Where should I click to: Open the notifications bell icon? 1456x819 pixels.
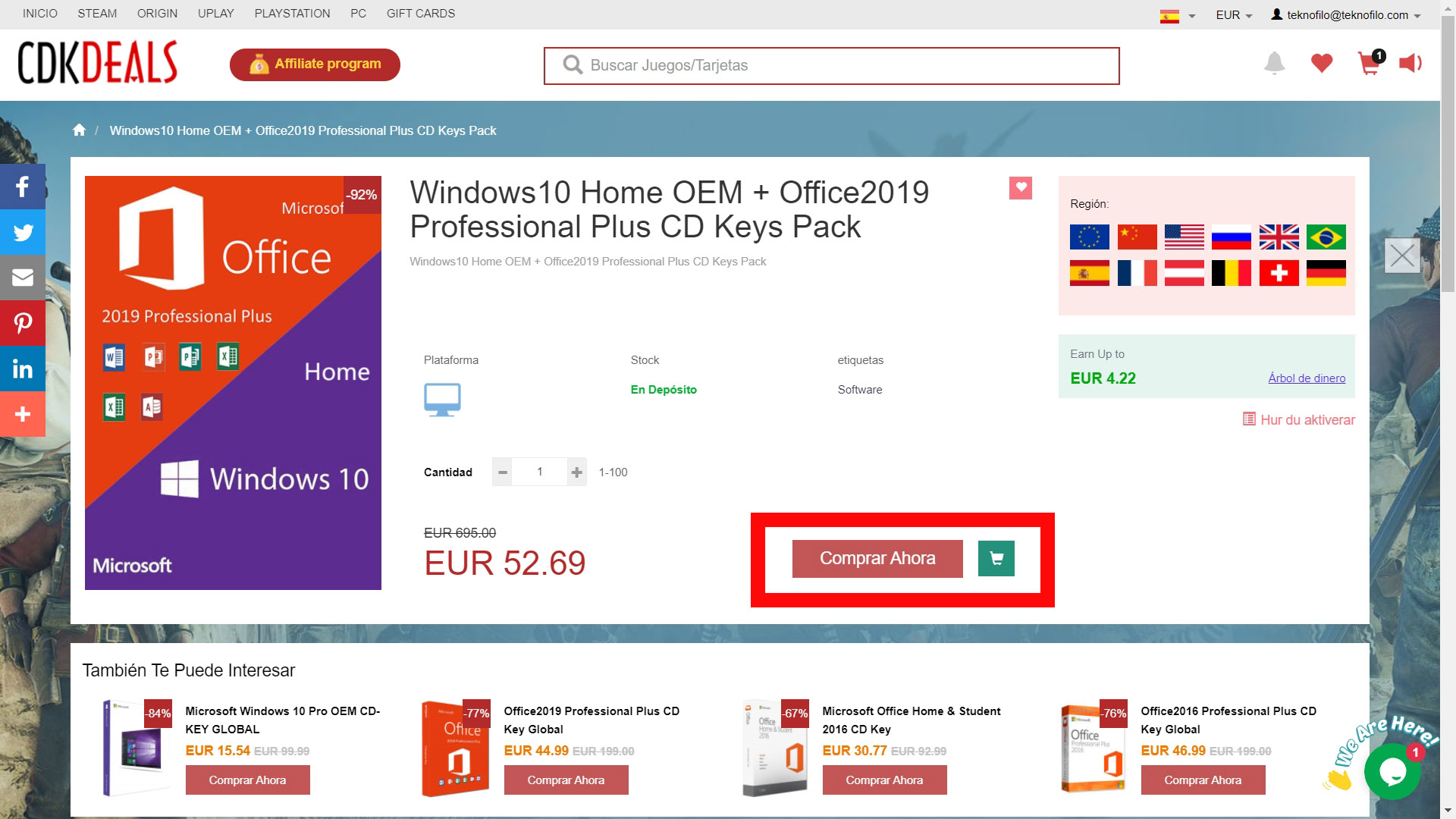click(1275, 63)
